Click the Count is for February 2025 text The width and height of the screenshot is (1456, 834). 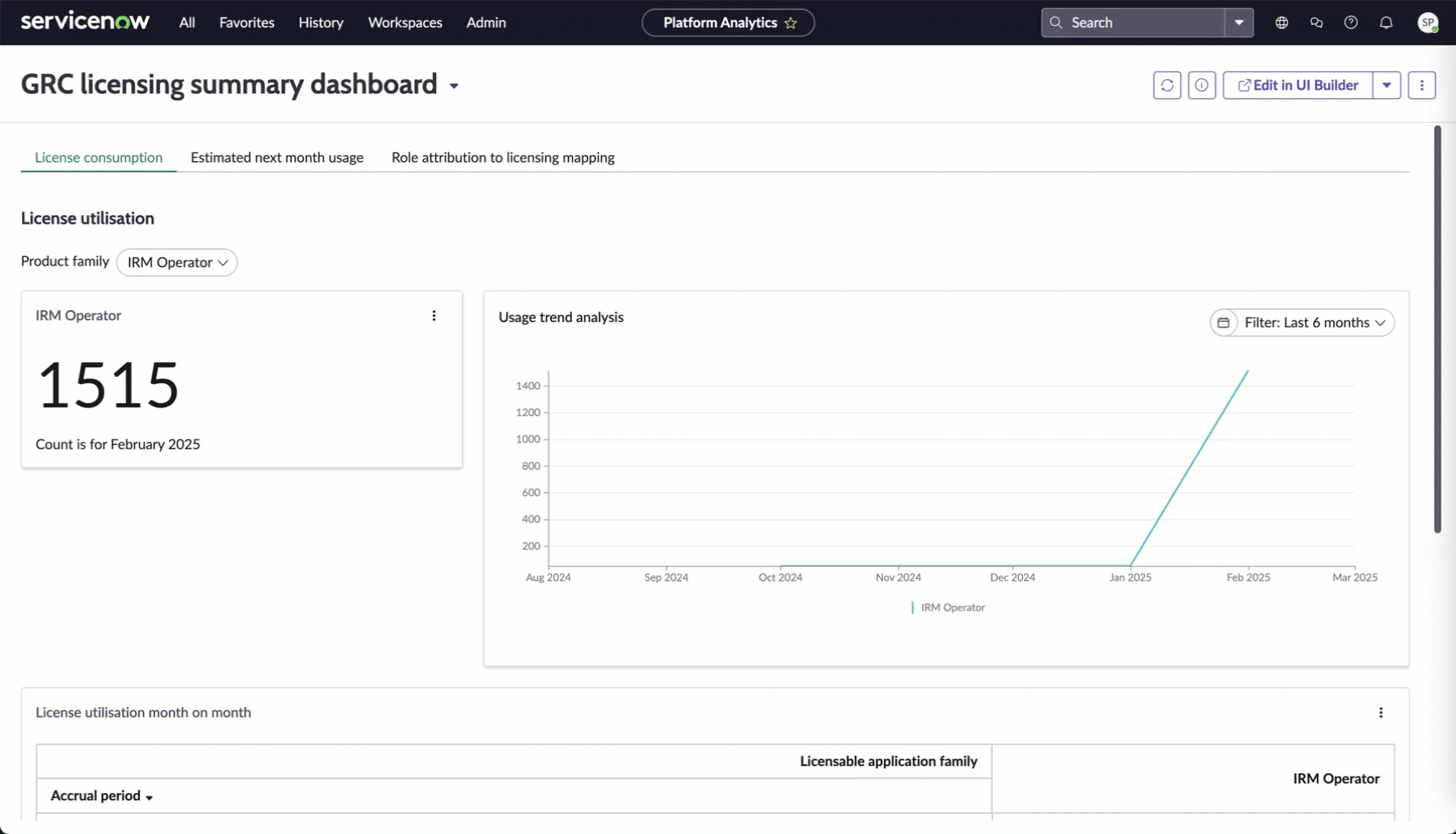click(118, 445)
